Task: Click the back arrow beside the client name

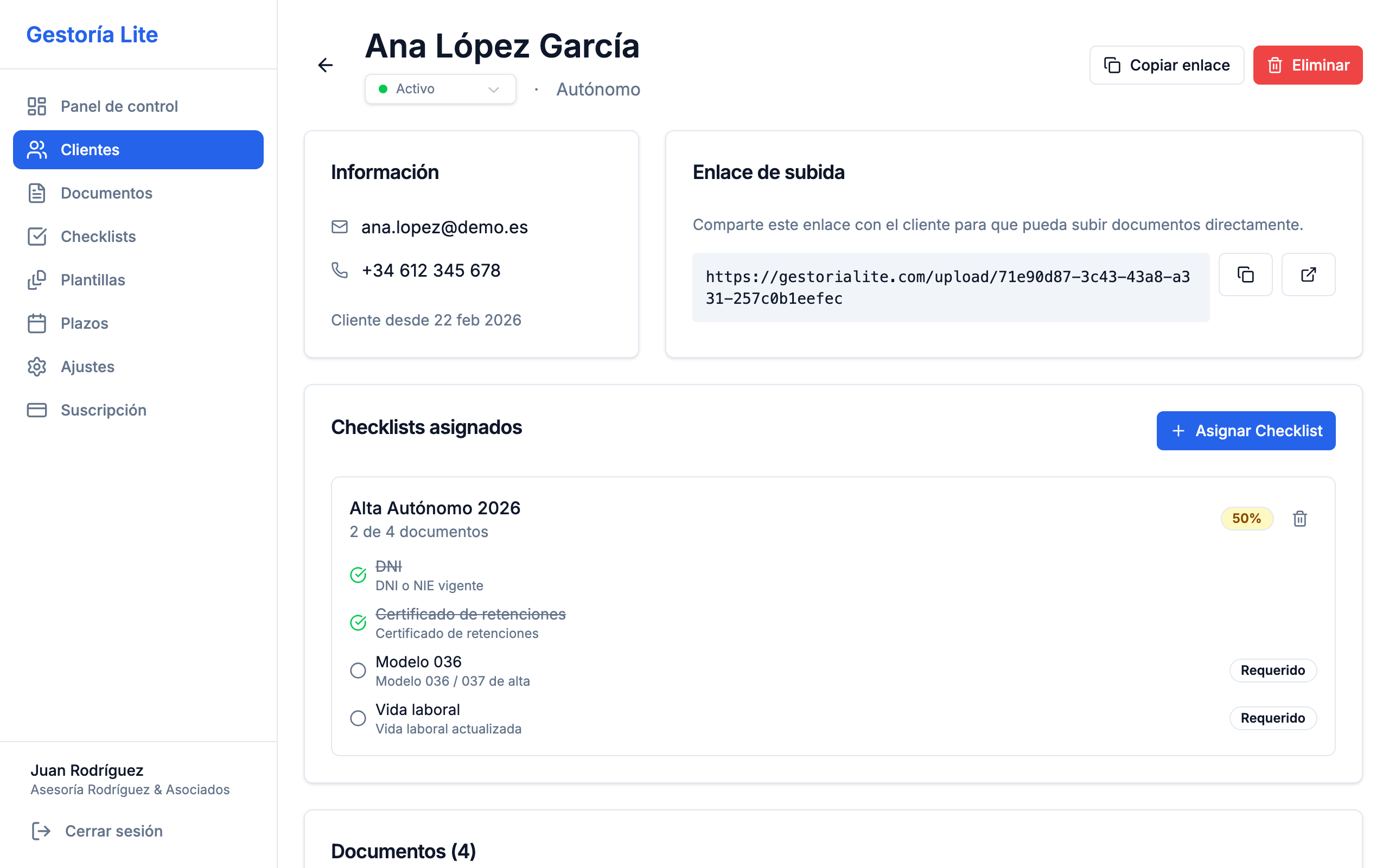Action: [x=326, y=65]
